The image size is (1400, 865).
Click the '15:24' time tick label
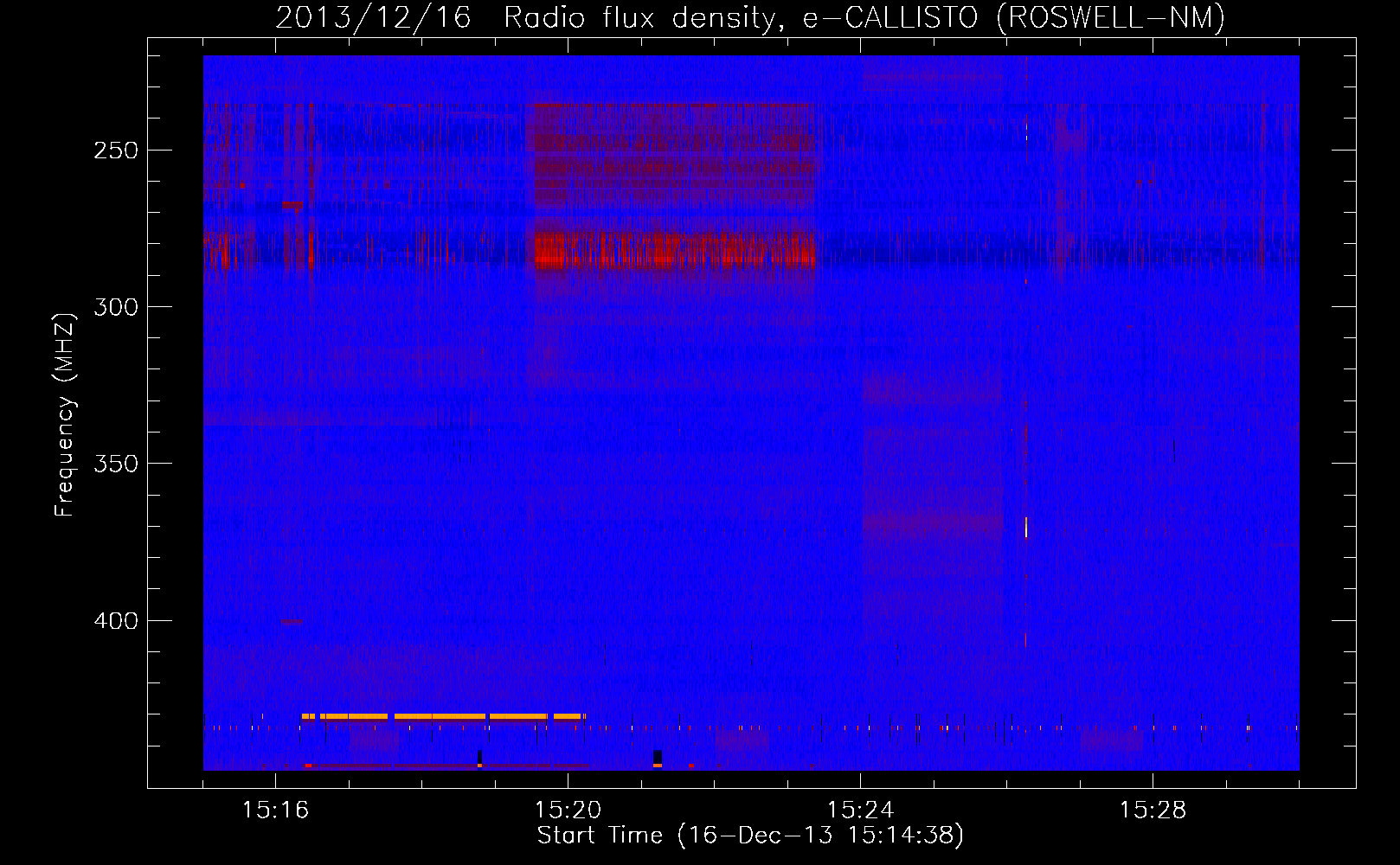[860, 811]
